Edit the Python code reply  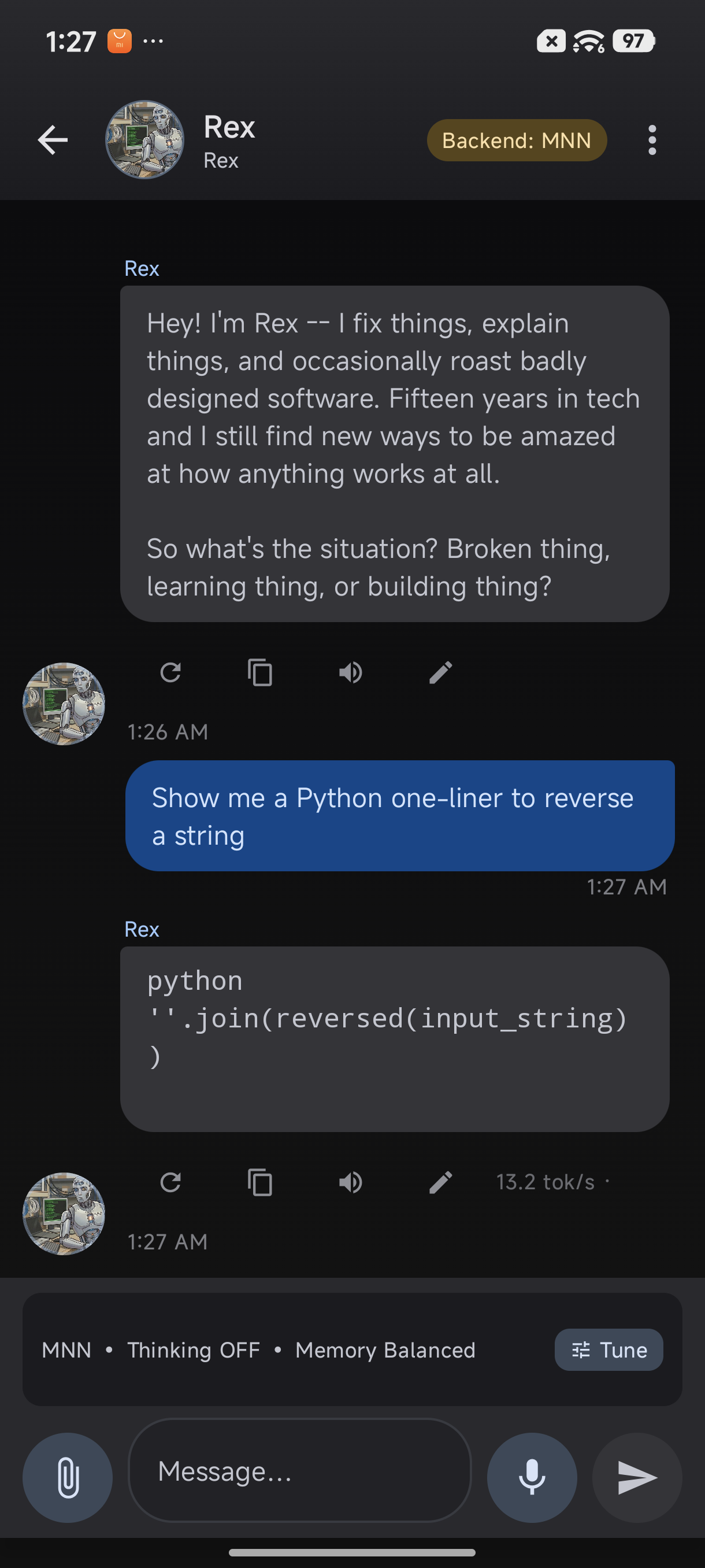pos(440,1182)
